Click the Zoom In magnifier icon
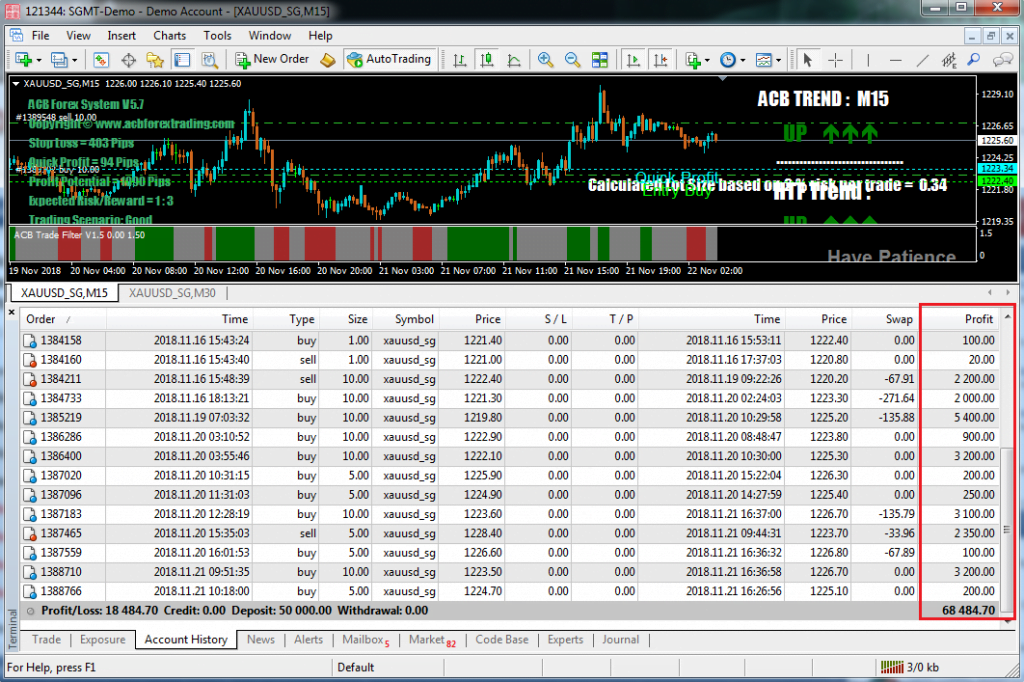 (545, 60)
